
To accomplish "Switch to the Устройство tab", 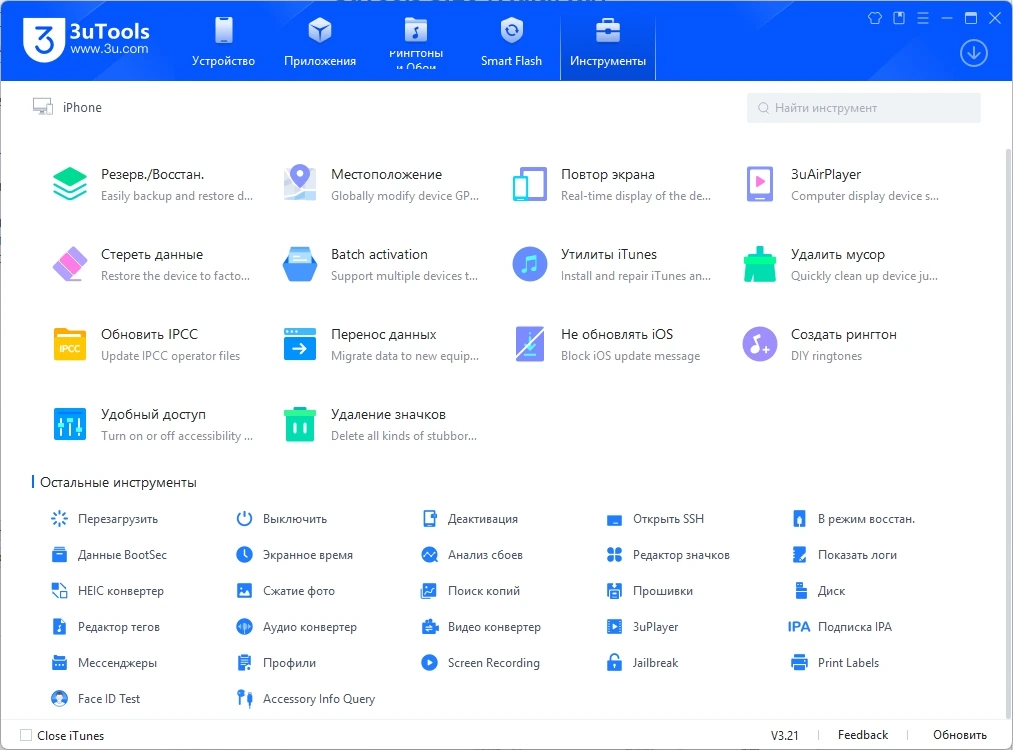I will 224,43.
